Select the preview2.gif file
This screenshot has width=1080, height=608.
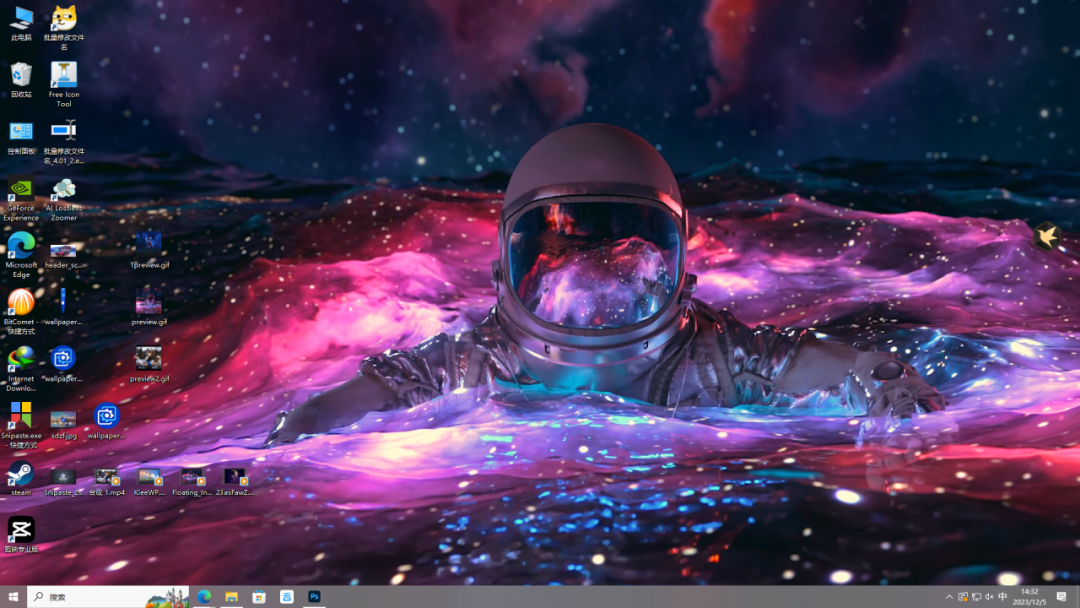tap(149, 364)
